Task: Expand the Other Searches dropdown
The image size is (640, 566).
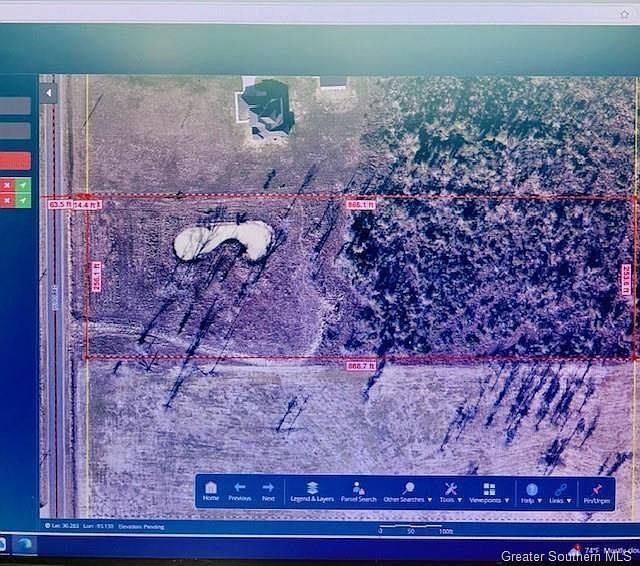Action: point(408,489)
